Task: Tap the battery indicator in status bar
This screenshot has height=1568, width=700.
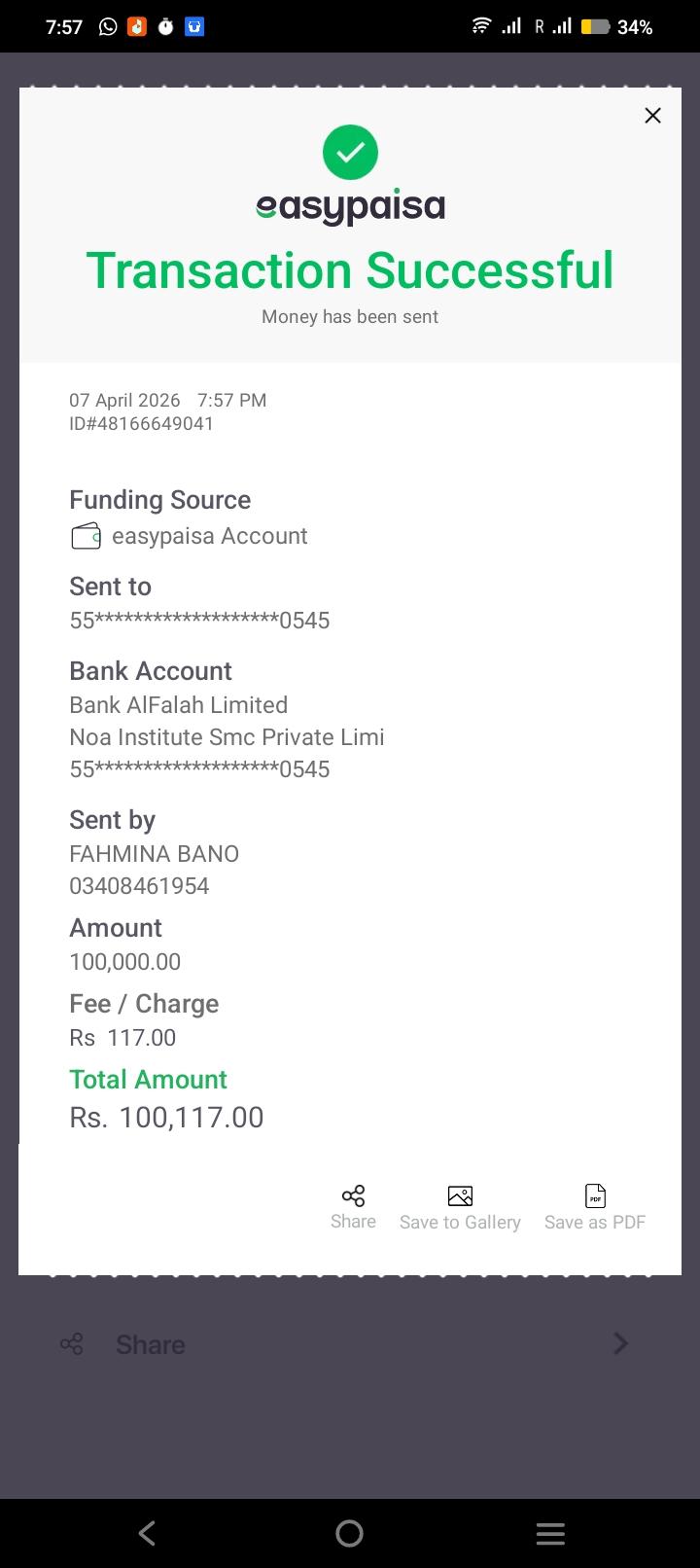Action: [595, 27]
